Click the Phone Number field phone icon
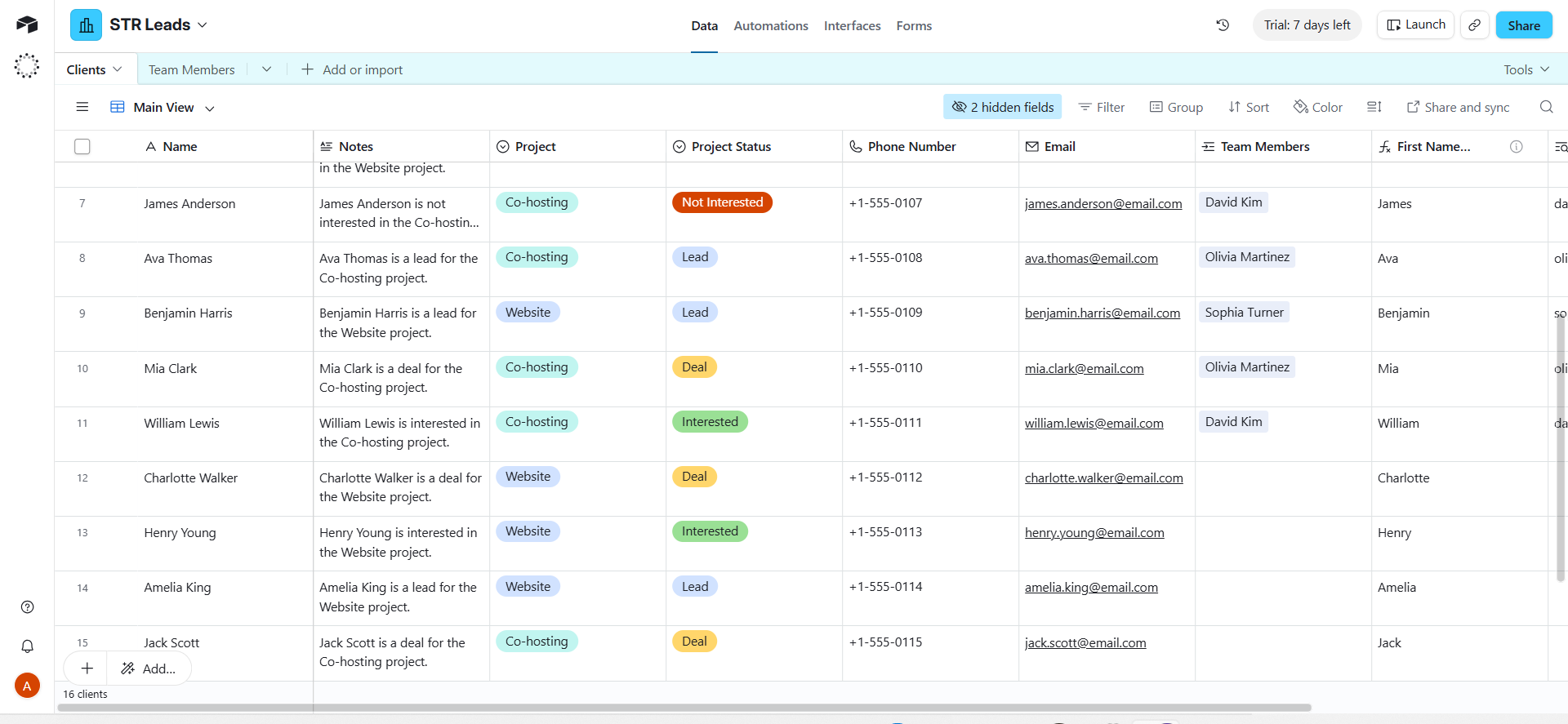The image size is (1568, 724). coord(856,147)
